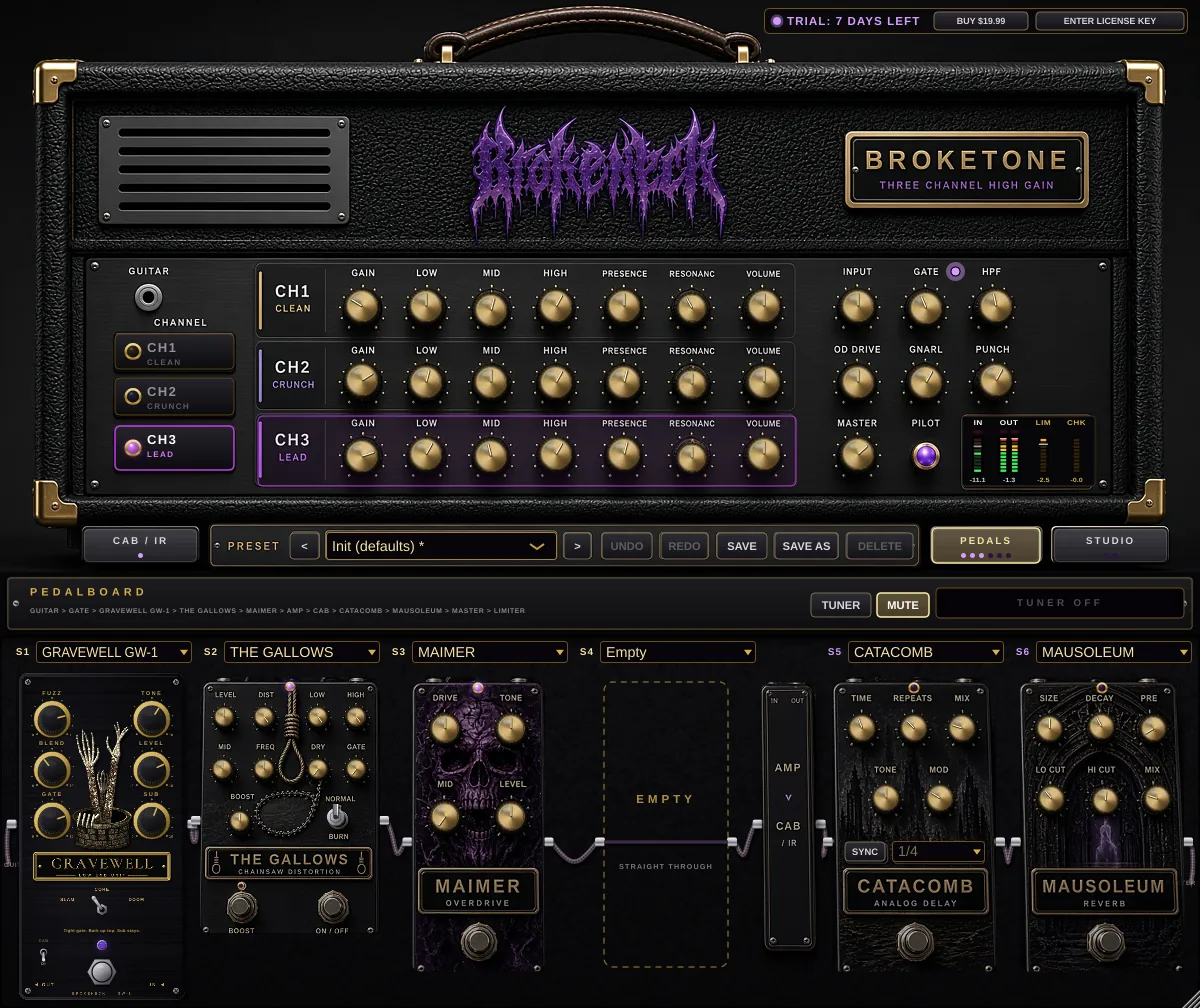Click the AMP / CAB IR signal block
This screenshot has width=1200, height=1008.
788,816
